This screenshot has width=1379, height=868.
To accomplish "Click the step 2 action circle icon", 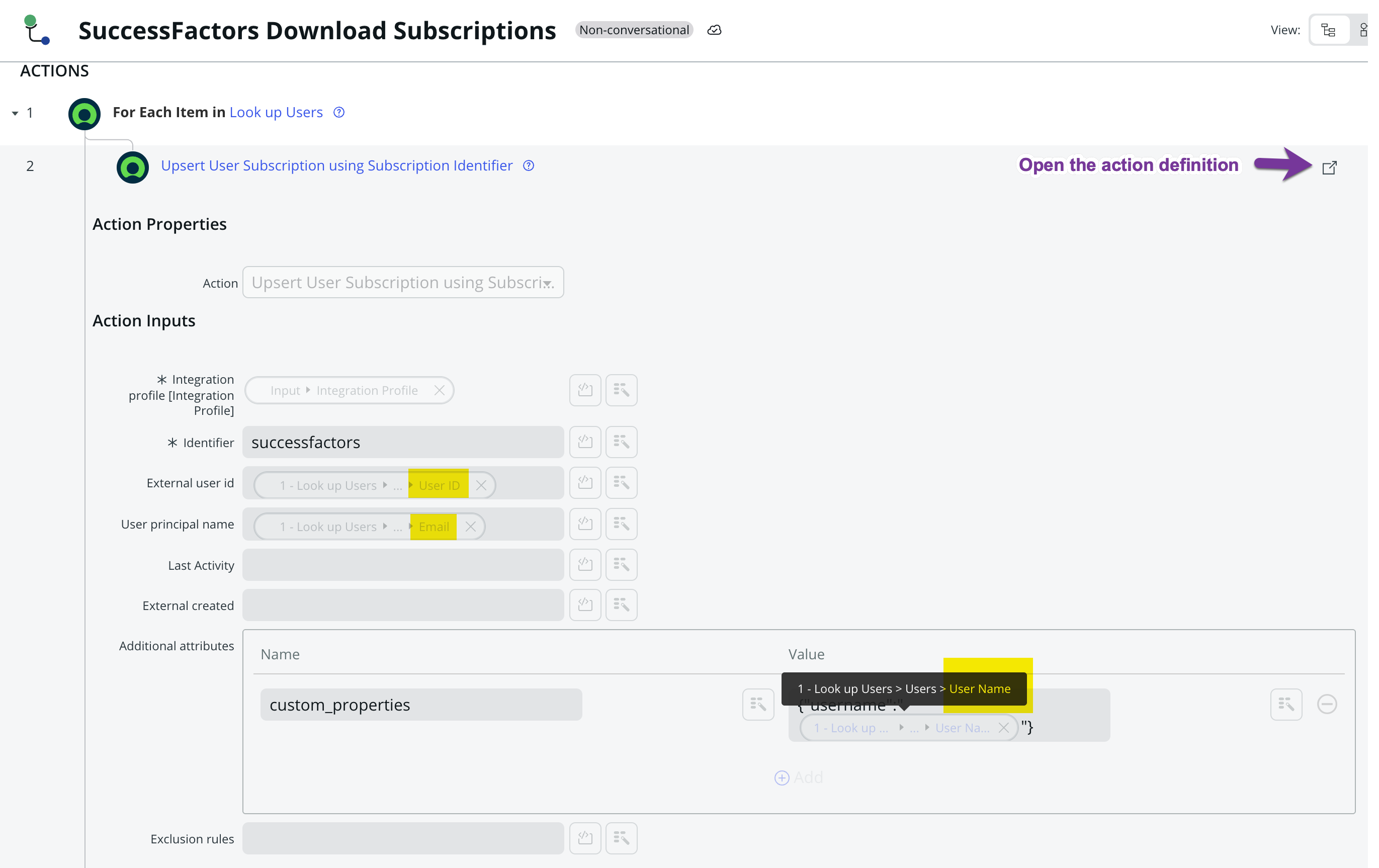I will click(x=132, y=168).
